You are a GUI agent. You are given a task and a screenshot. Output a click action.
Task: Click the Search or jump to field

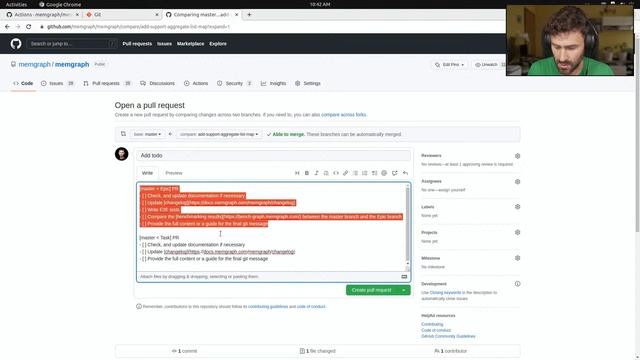[72, 44]
